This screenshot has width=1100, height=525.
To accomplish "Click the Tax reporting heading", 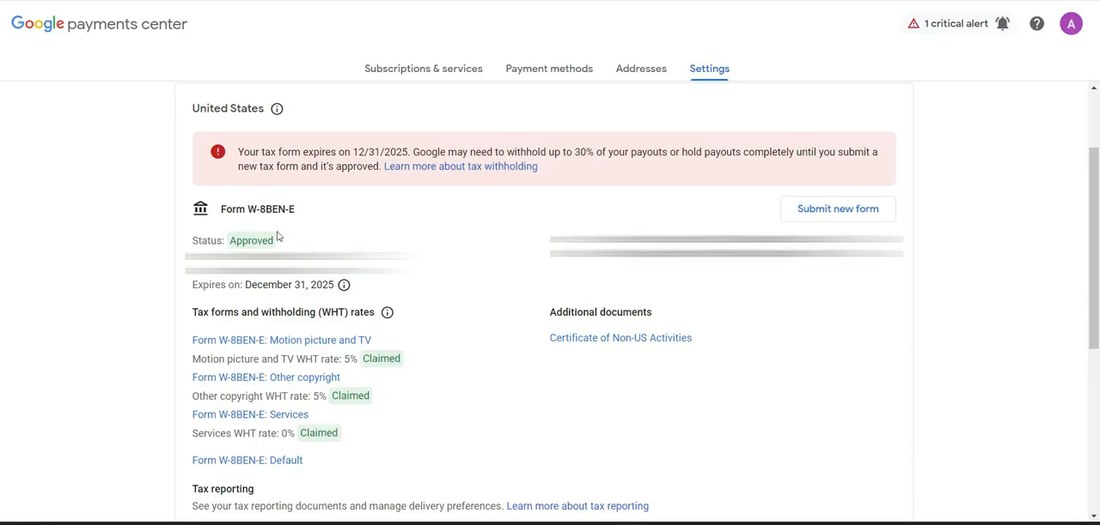I will 223,489.
